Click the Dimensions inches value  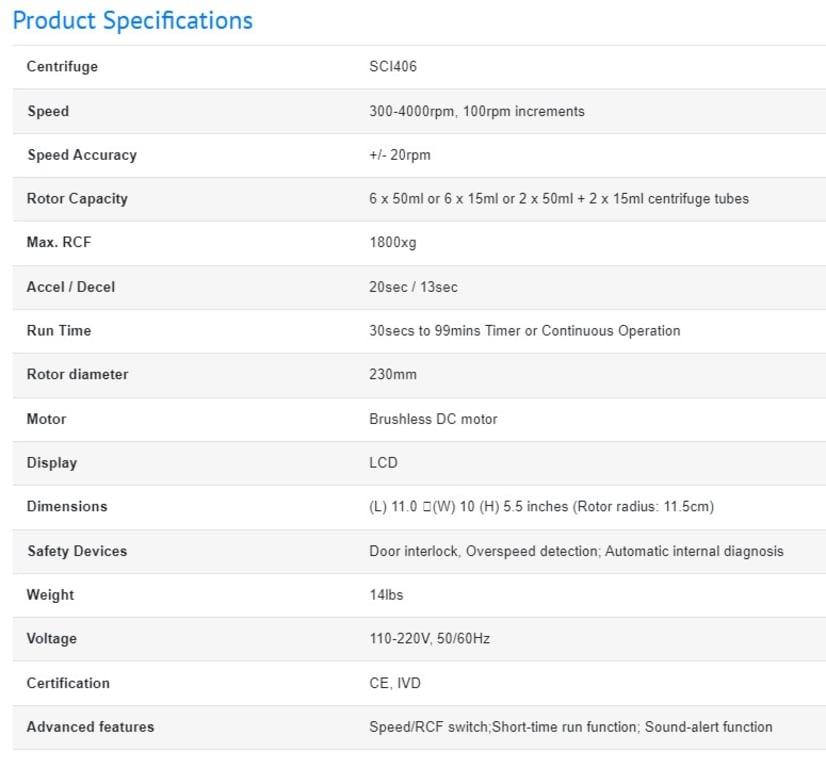[x=541, y=507]
